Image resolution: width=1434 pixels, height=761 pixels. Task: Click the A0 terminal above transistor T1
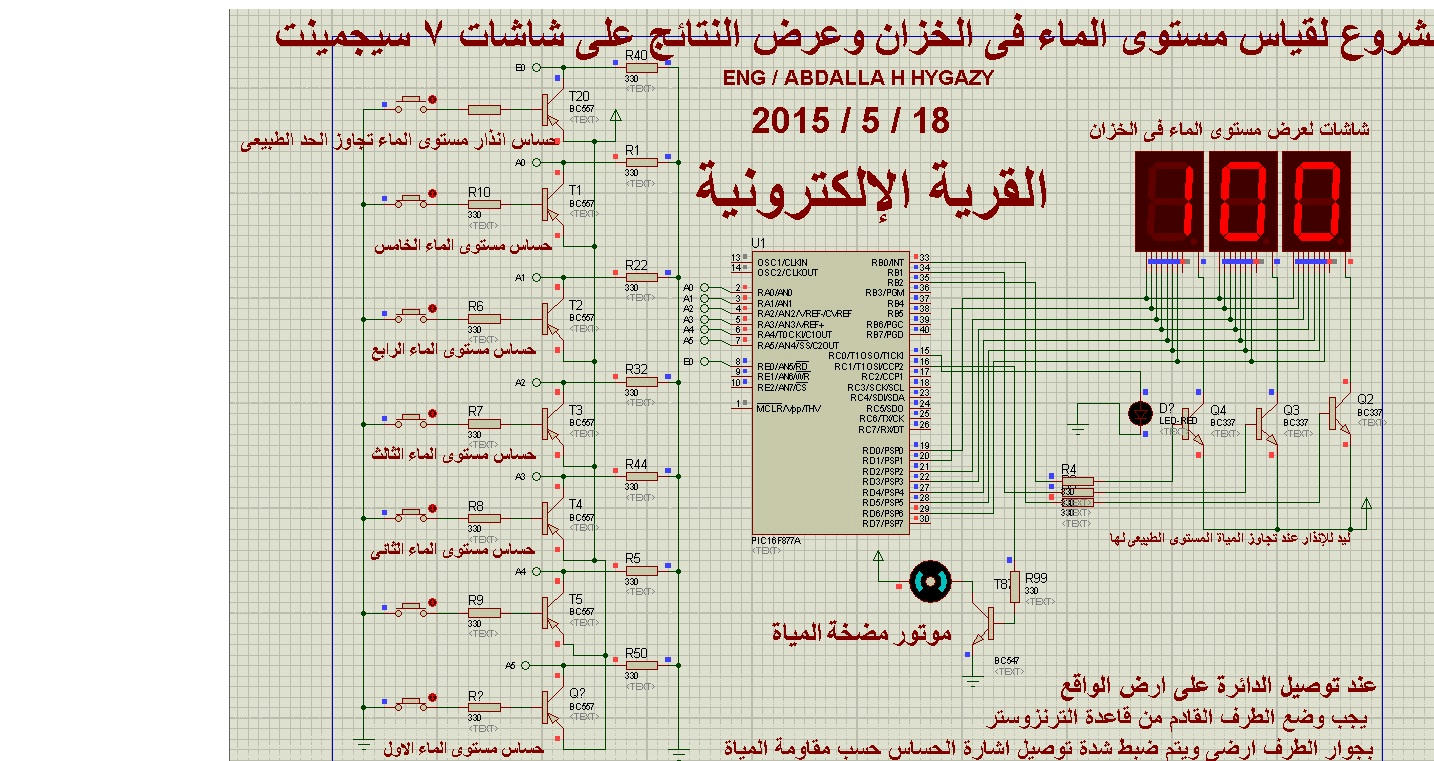coord(536,162)
